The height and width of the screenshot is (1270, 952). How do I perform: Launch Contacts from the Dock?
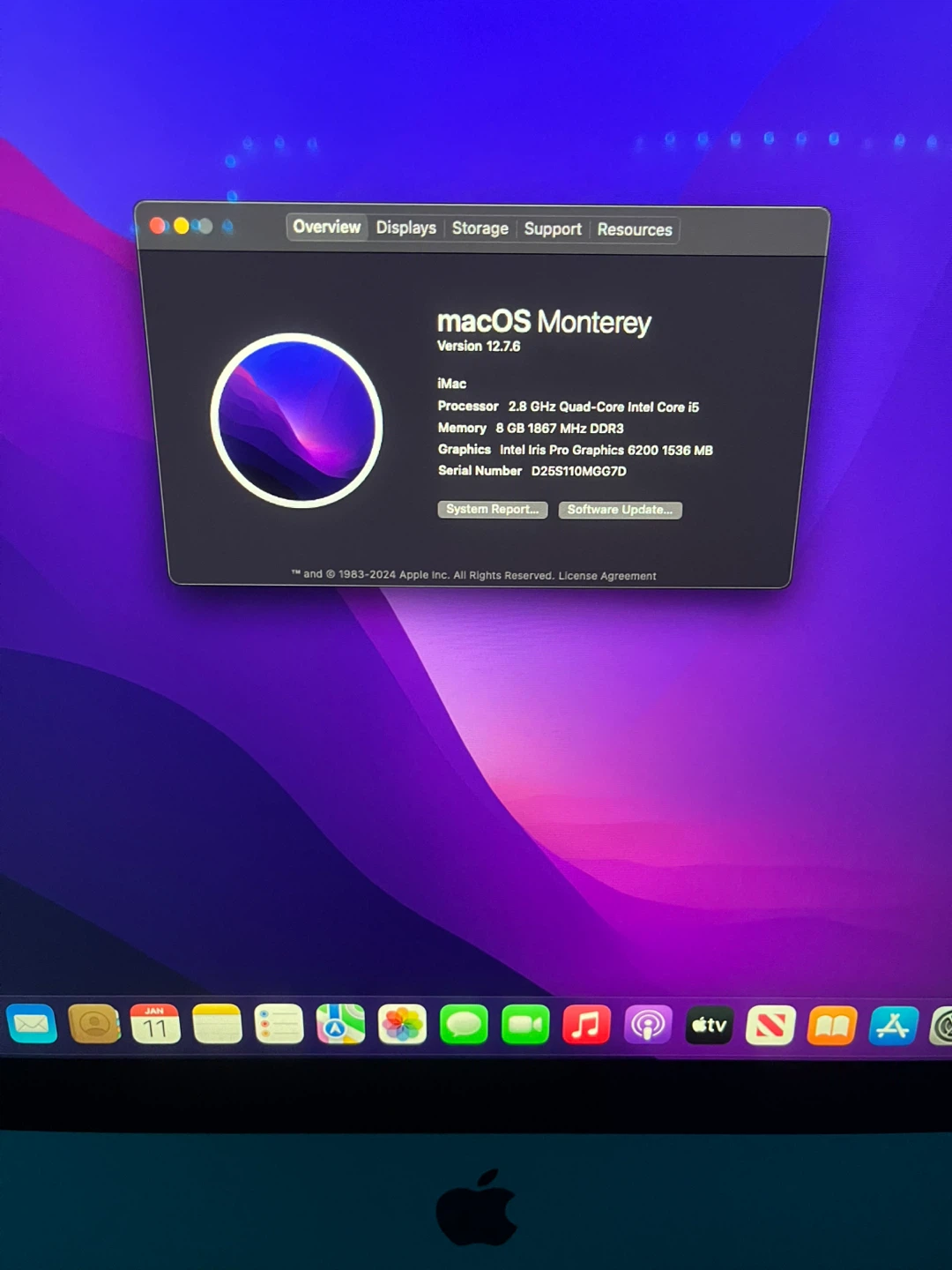click(94, 1025)
